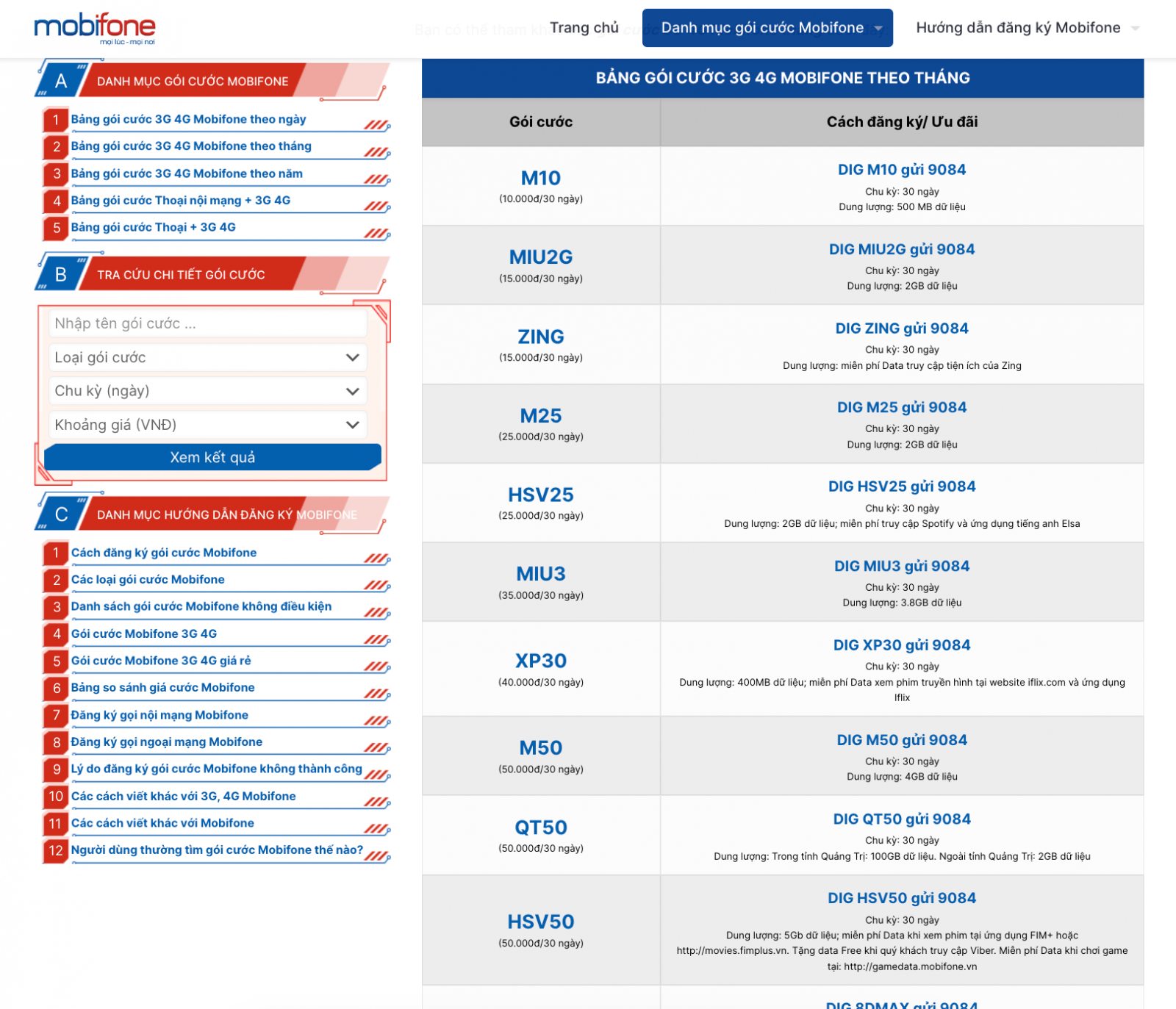Open Gói cước Mobifone 3G 4G link
1176x1009 pixels.
144,633
